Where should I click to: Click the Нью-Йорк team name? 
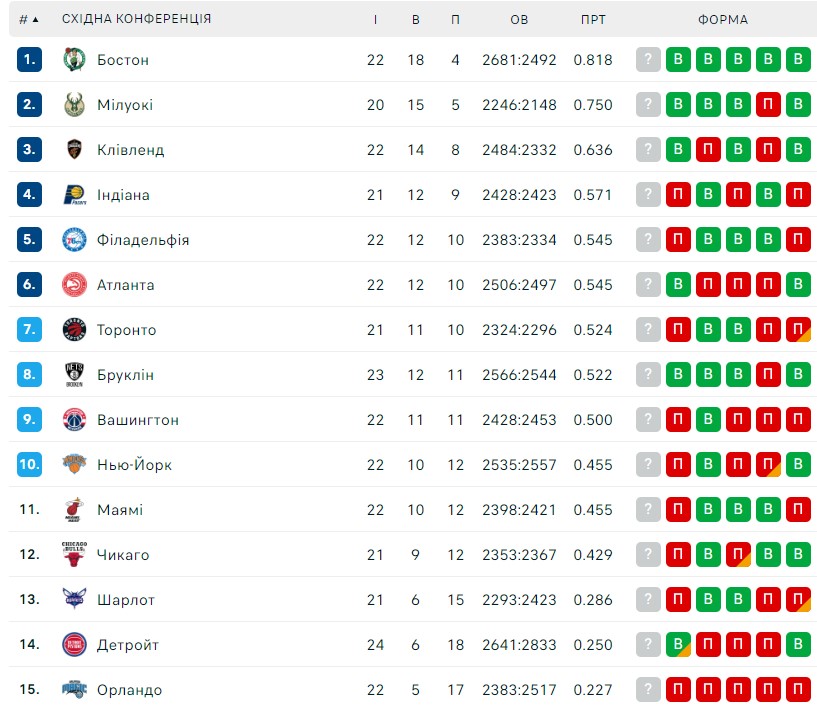[134, 465]
